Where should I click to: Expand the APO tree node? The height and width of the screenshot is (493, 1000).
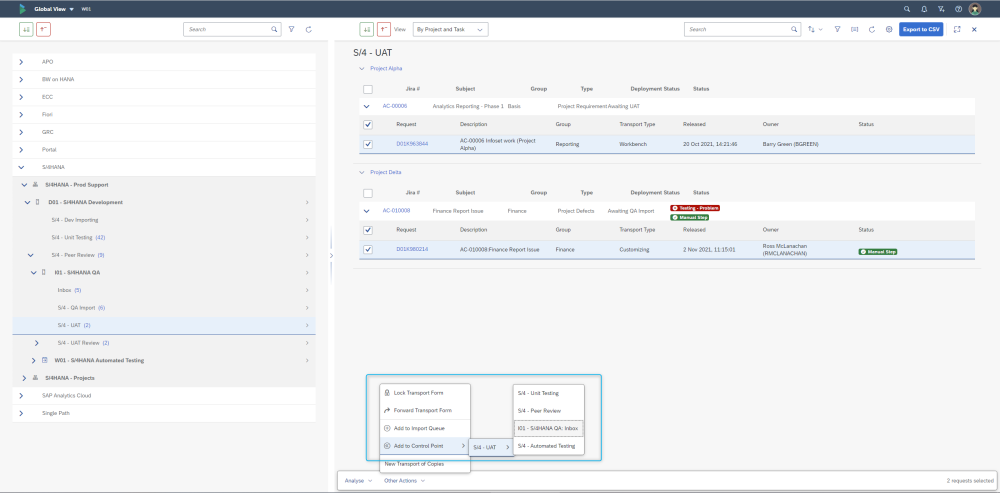coord(21,62)
